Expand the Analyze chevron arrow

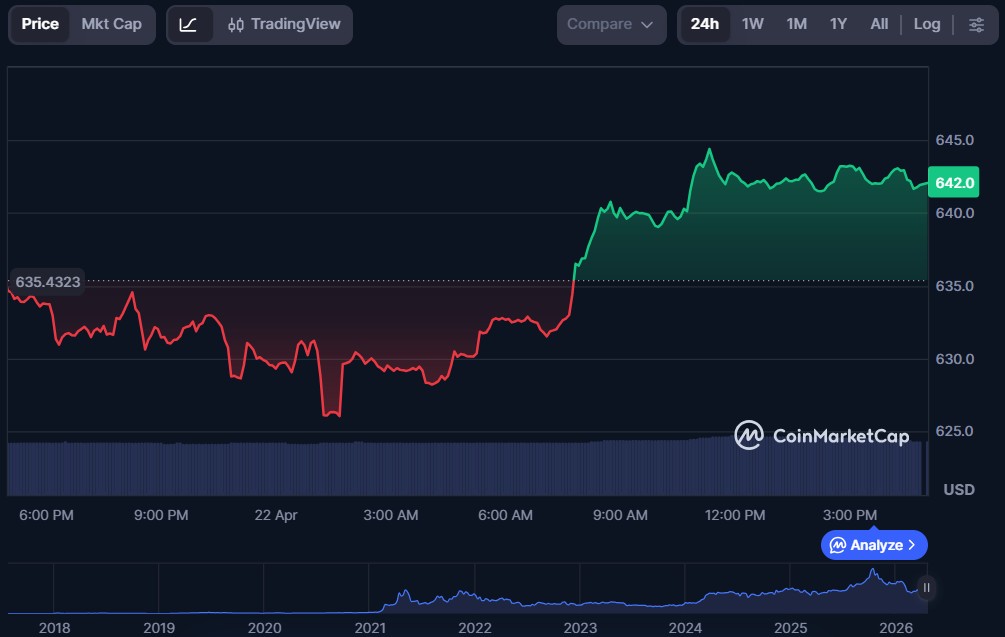(x=912, y=545)
